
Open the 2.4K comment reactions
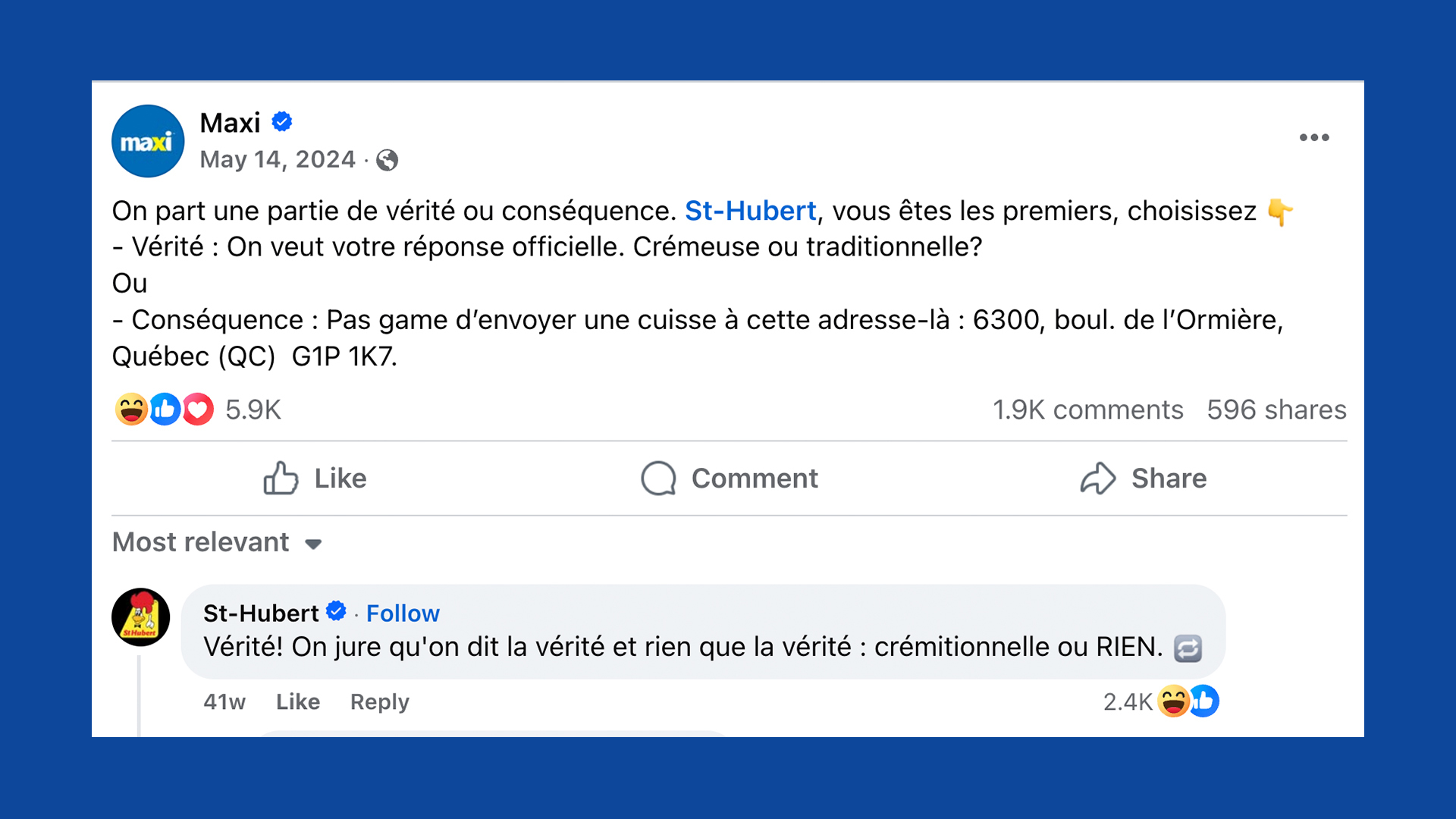click(1161, 701)
